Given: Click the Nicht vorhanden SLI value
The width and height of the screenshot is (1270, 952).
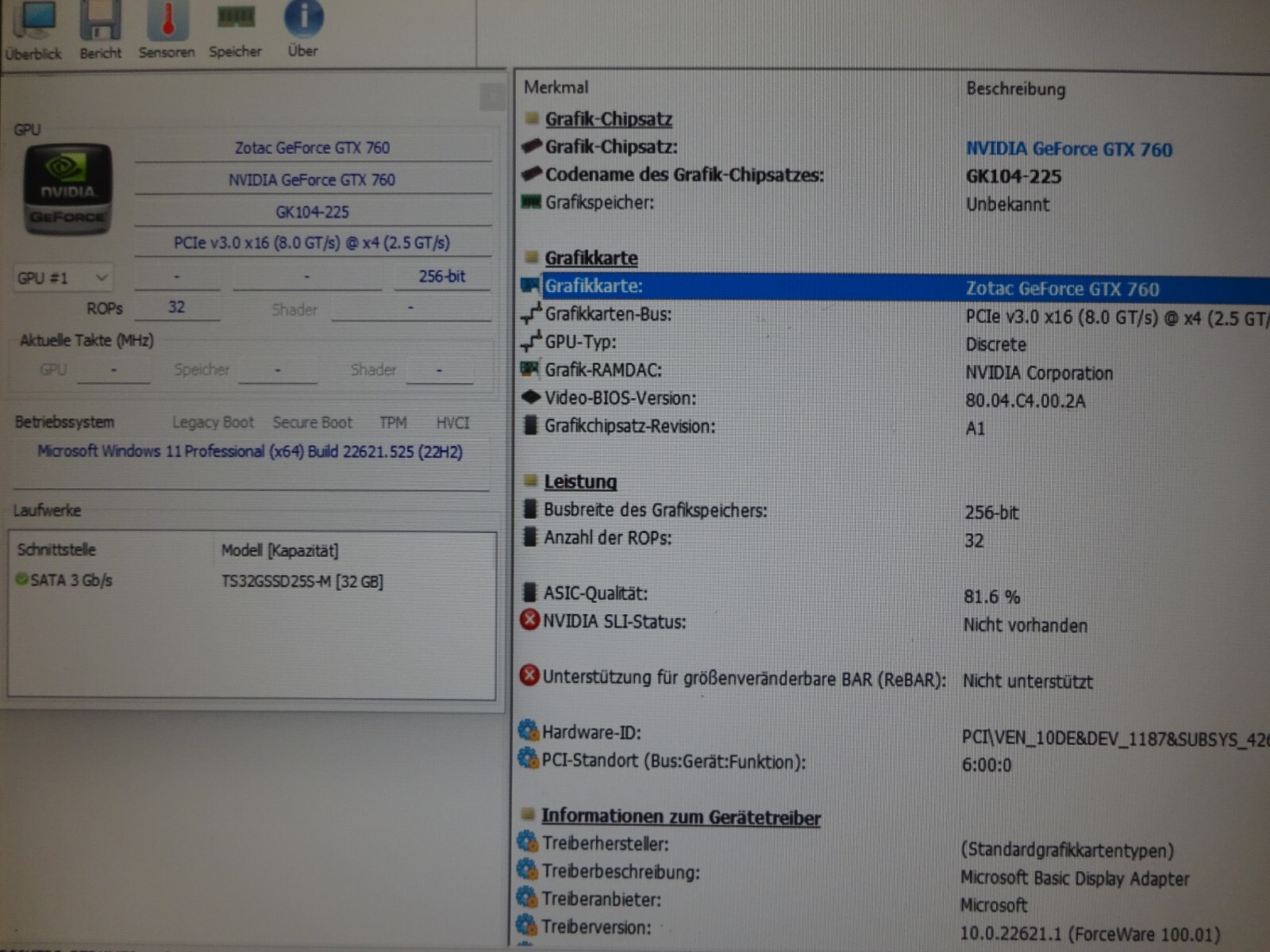Looking at the screenshot, I should 1026,625.
